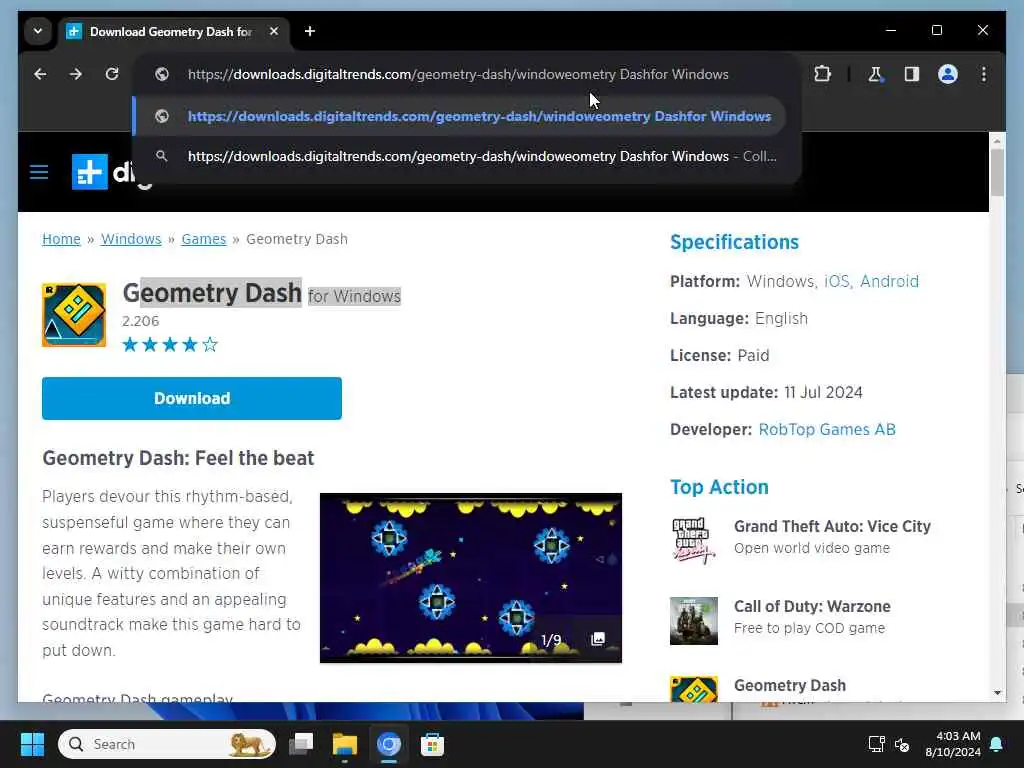Click the blue Download button
The image size is (1024, 768).
click(x=192, y=398)
